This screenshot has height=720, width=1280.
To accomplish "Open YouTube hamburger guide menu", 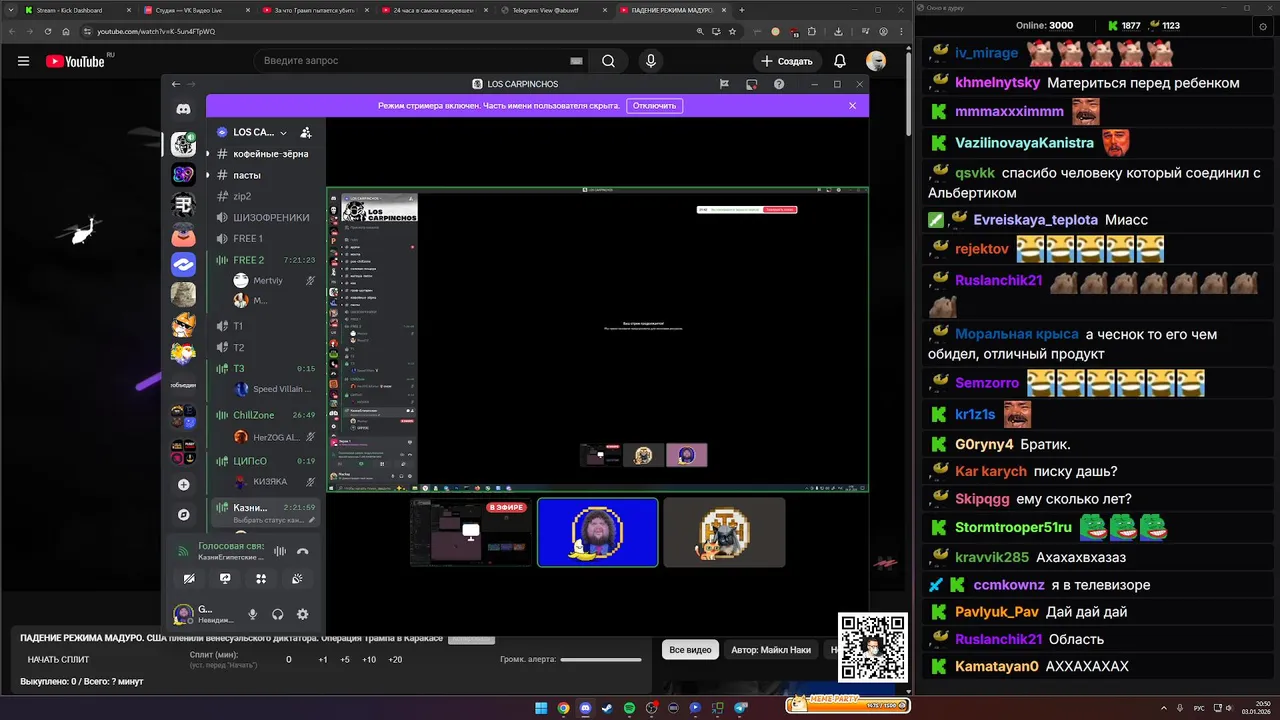I will [23, 61].
